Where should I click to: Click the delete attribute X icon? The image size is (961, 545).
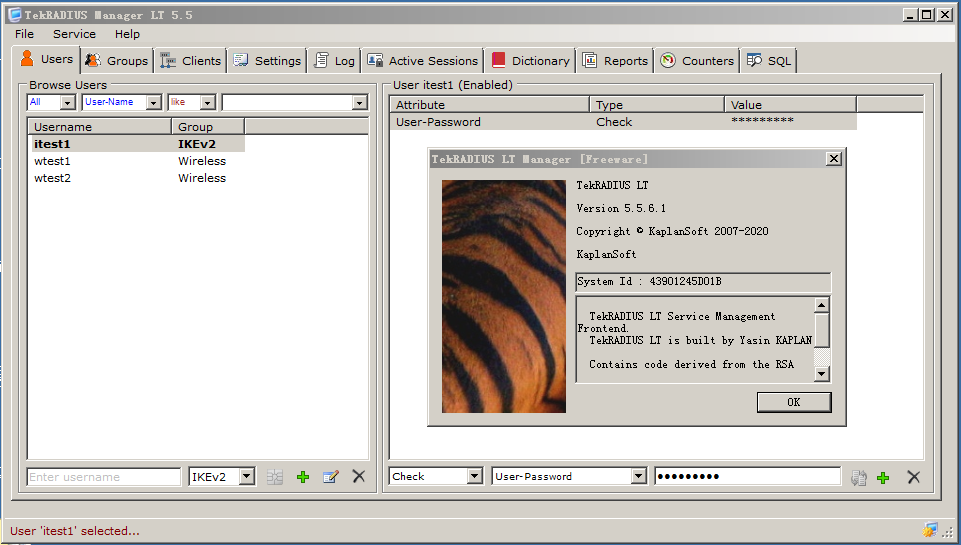pos(914,477)
